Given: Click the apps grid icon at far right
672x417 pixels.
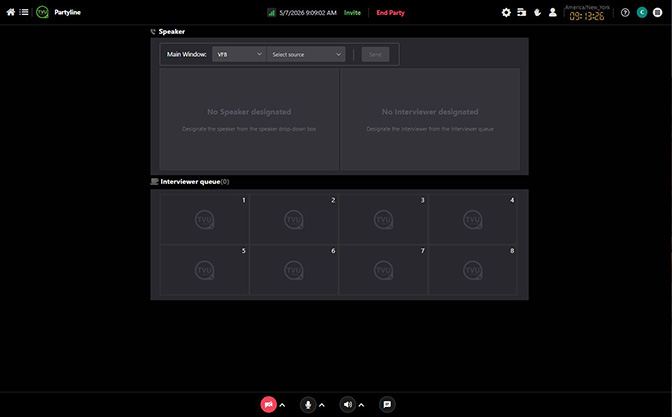Looking at the screenshot, I should [x=657, y=12].
